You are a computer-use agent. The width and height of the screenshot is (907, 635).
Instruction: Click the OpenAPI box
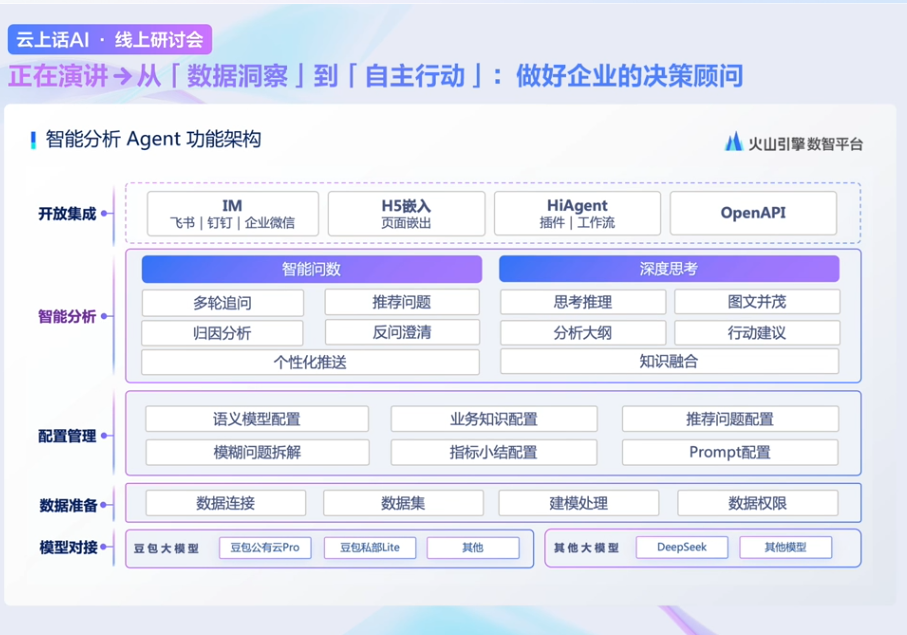753,213
